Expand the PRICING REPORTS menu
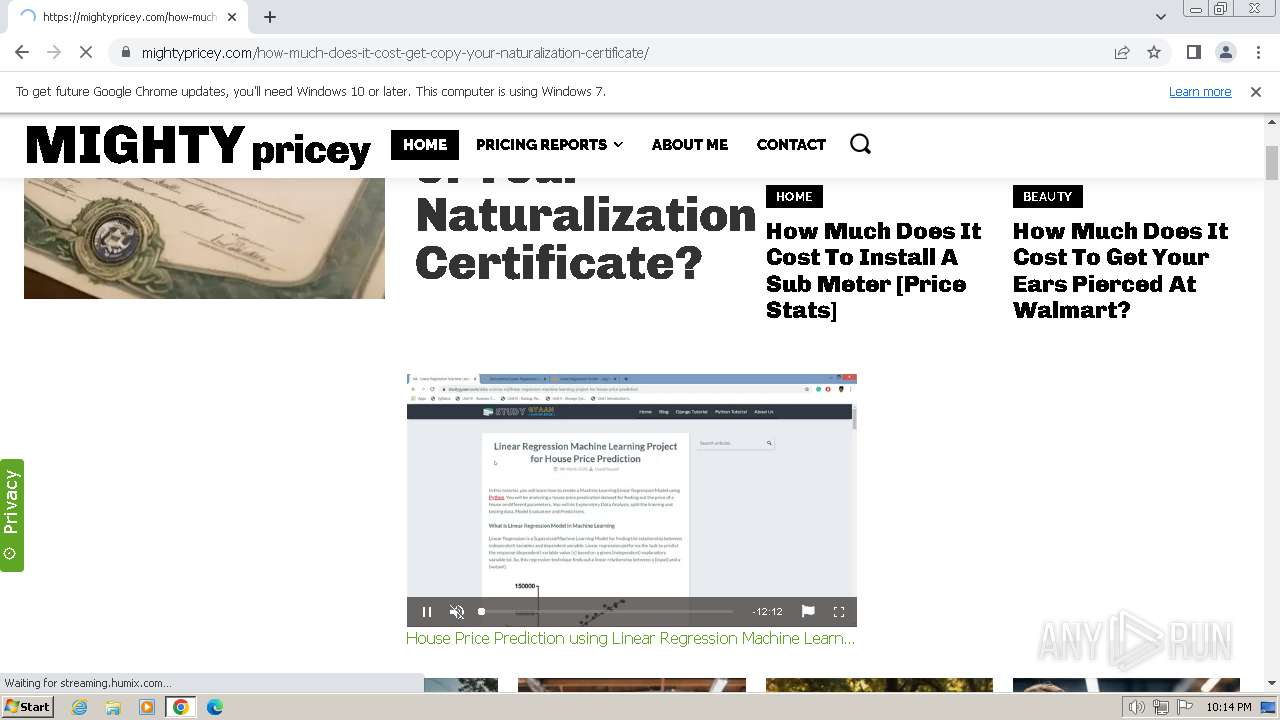This screenshot has width=1280, height=720. tap(549, 144)
